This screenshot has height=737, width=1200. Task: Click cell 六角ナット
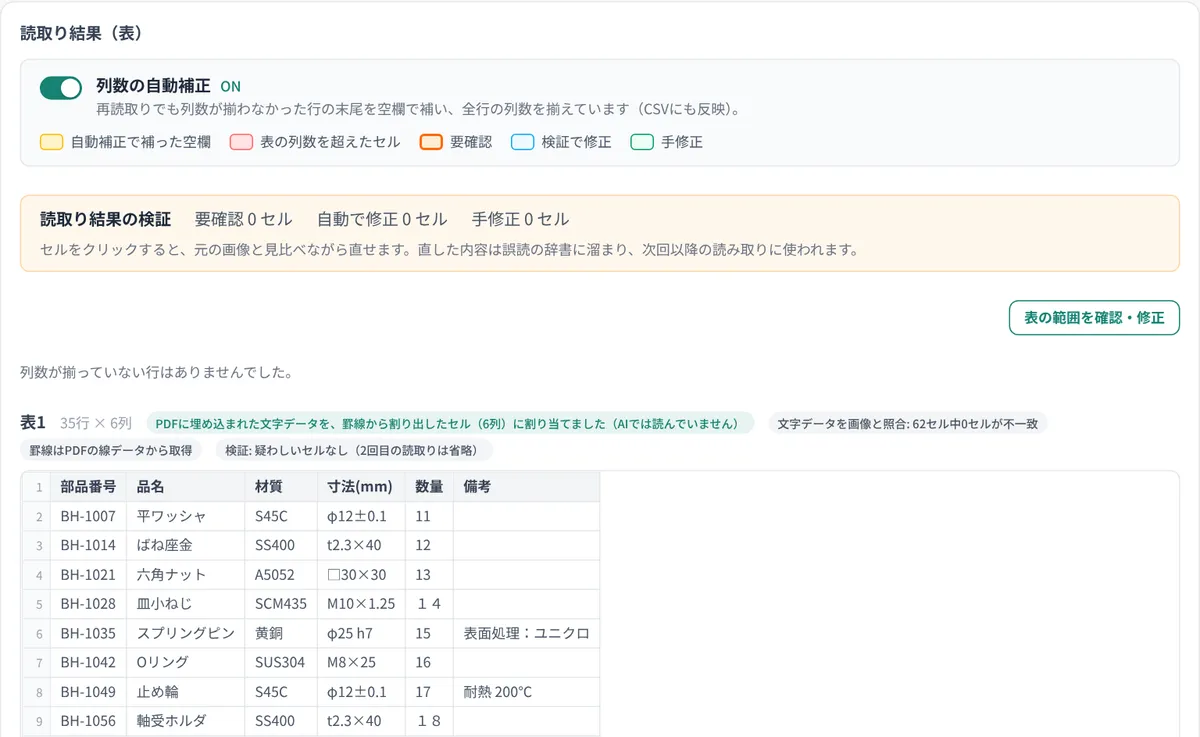pos(185,575)
